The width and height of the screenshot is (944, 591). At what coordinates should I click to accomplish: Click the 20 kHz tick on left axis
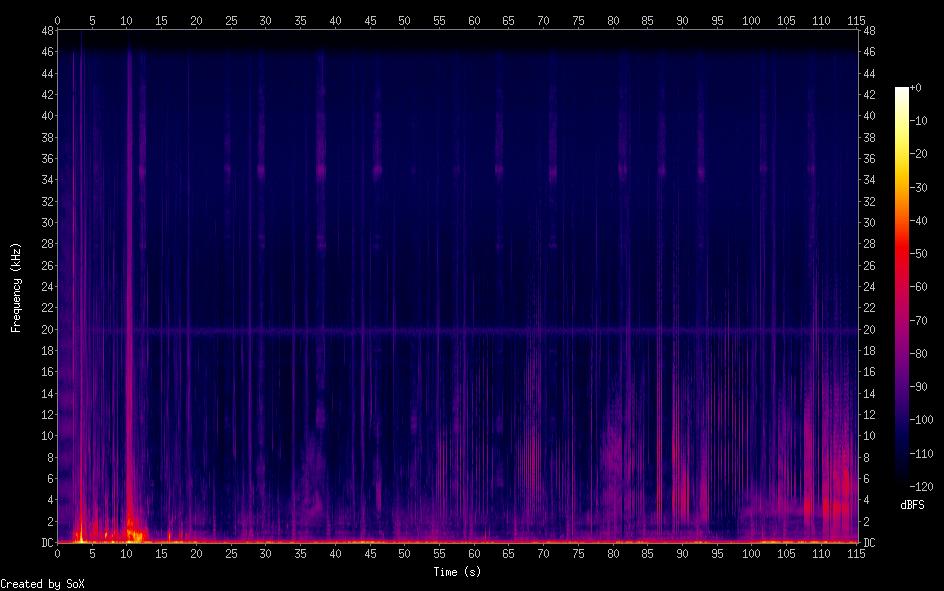[44, 329]
